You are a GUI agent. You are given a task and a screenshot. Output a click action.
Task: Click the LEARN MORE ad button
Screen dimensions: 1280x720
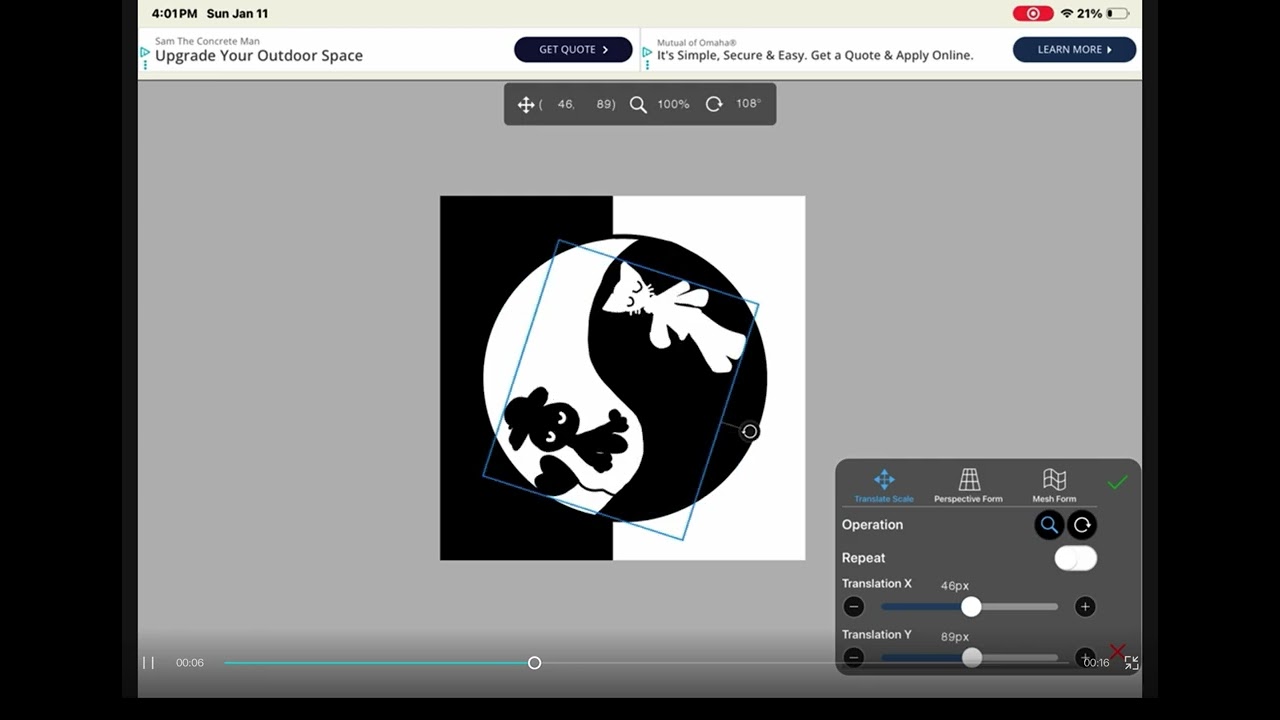(1074, 49)
